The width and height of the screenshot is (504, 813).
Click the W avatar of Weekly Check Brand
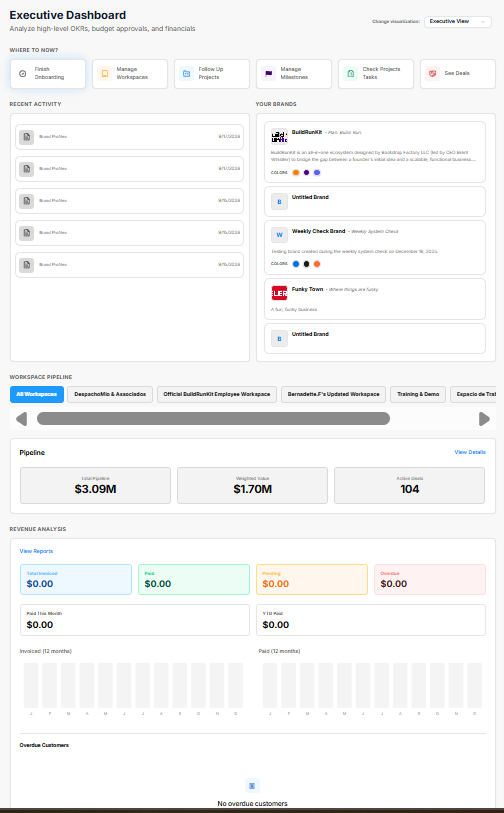(279, 235)
